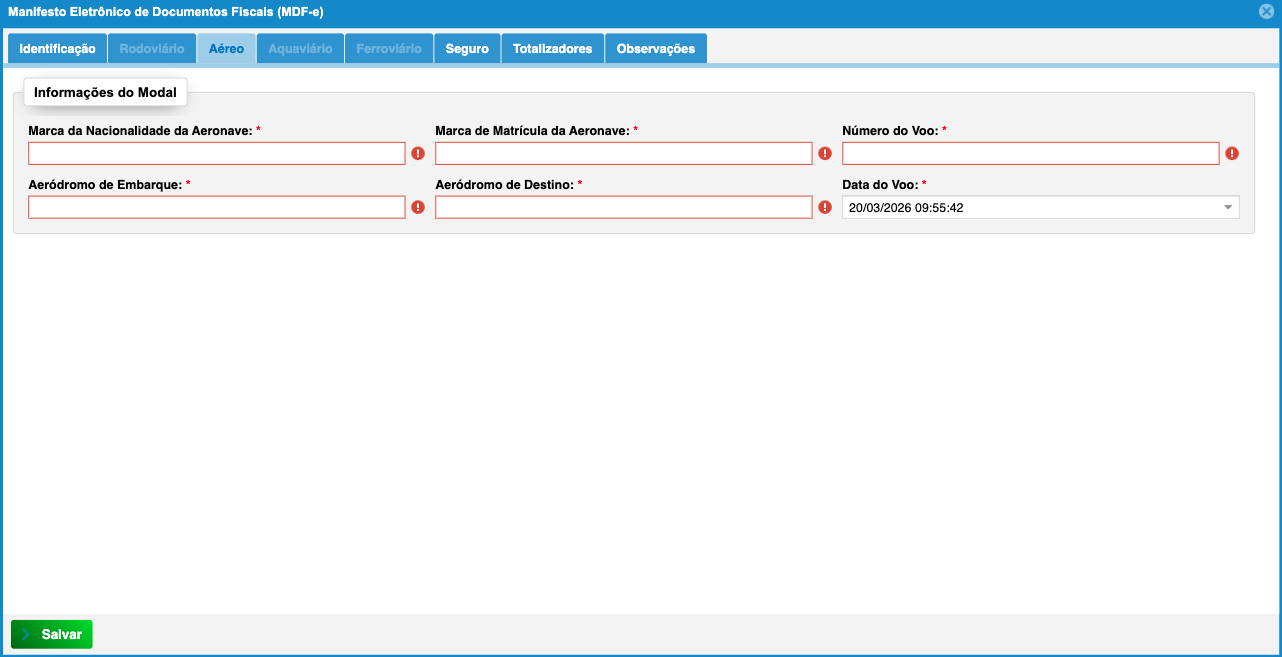
Task: Click error icon beside Aeródromo de Embarque field
Action: pyautogui.click(x=418, y=207)
